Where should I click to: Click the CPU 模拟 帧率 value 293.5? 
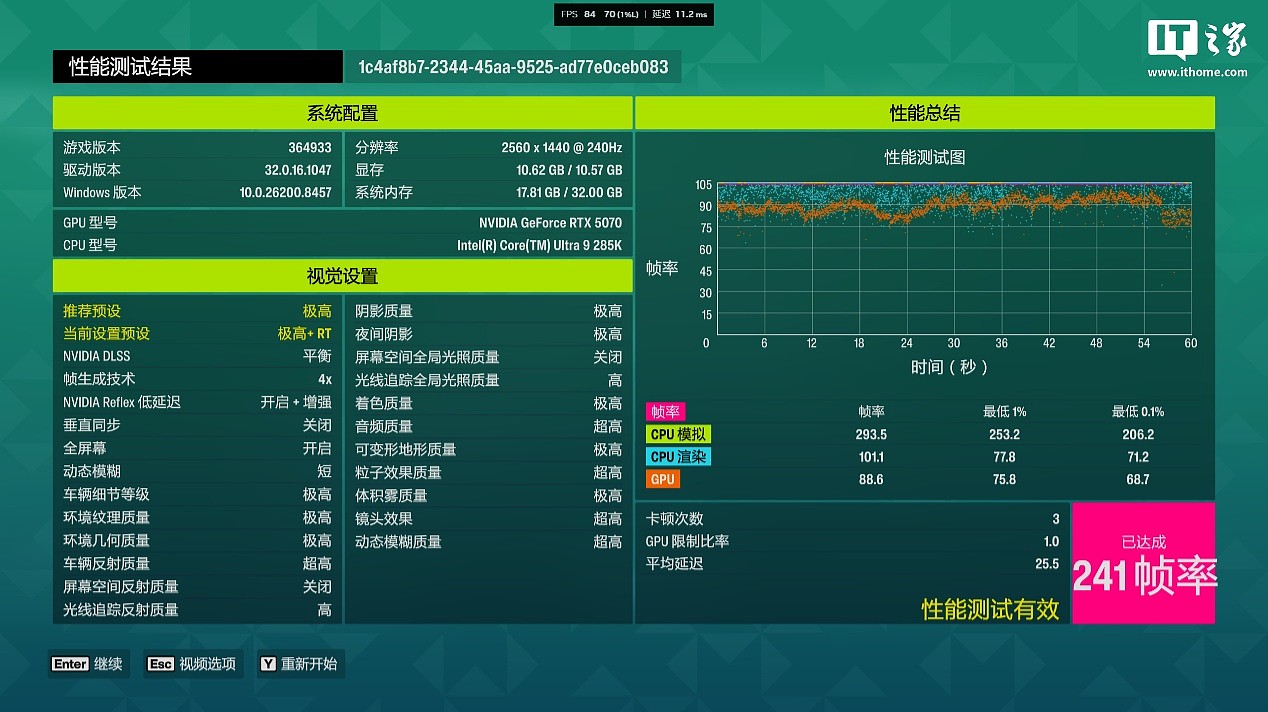871,434
